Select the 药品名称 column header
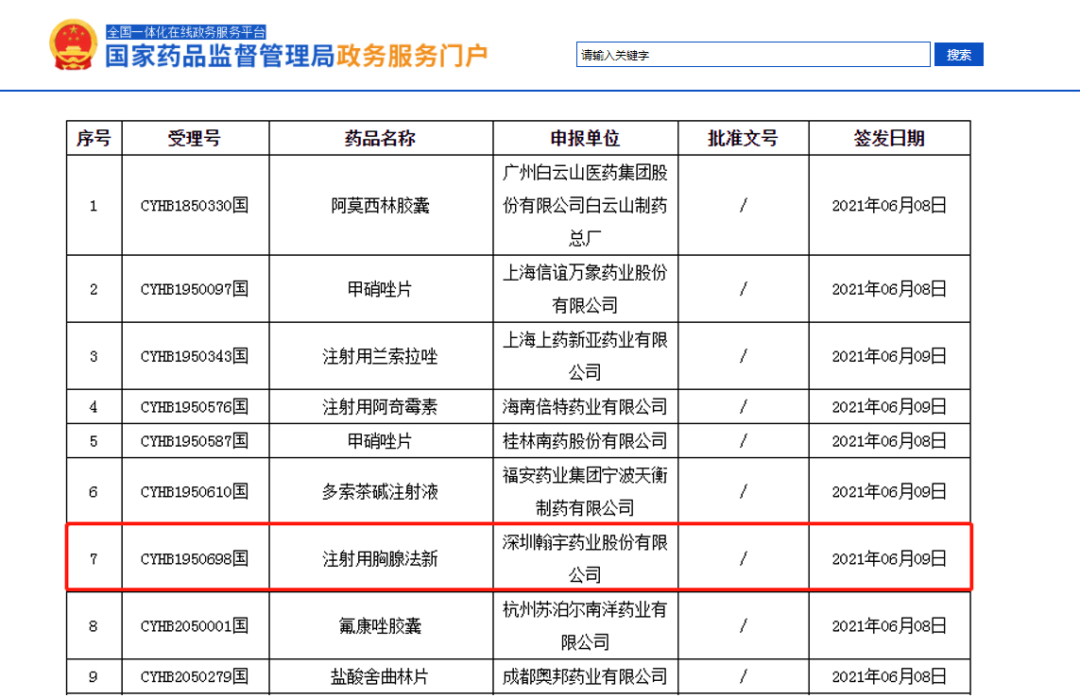1080x698 pixels. point(380,139)
